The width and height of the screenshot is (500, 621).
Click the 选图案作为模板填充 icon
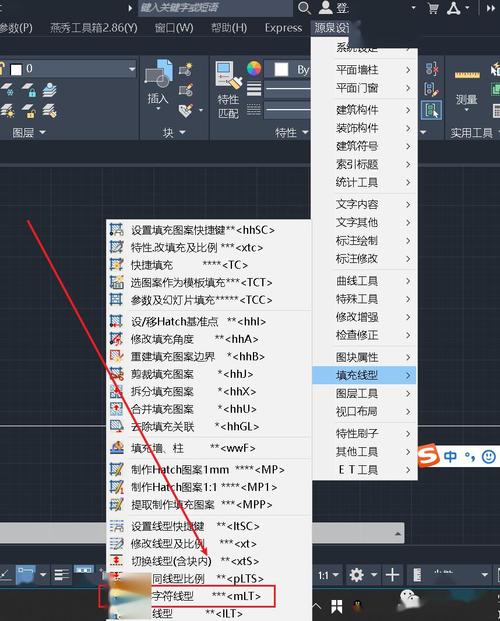tap(116, 282)
